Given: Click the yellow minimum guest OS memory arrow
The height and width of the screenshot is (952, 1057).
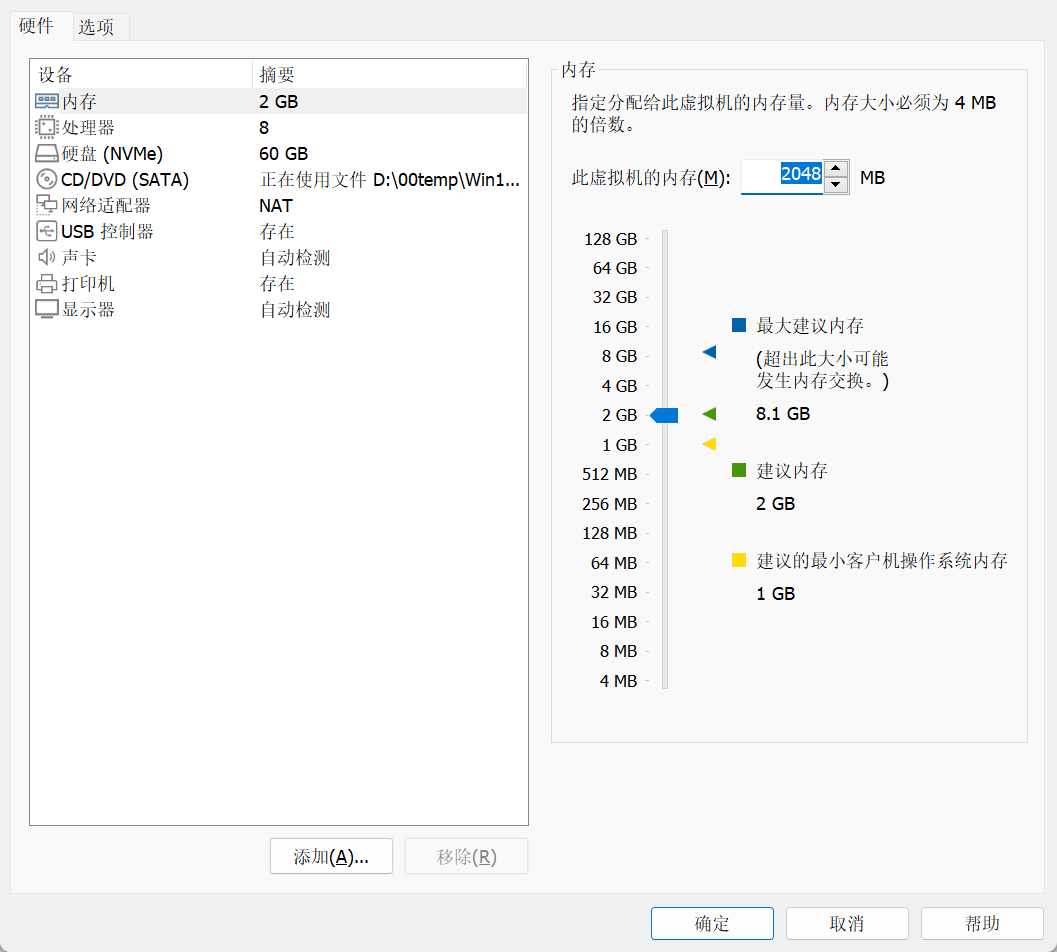Looking at the screenshot, I should [709, 444].
